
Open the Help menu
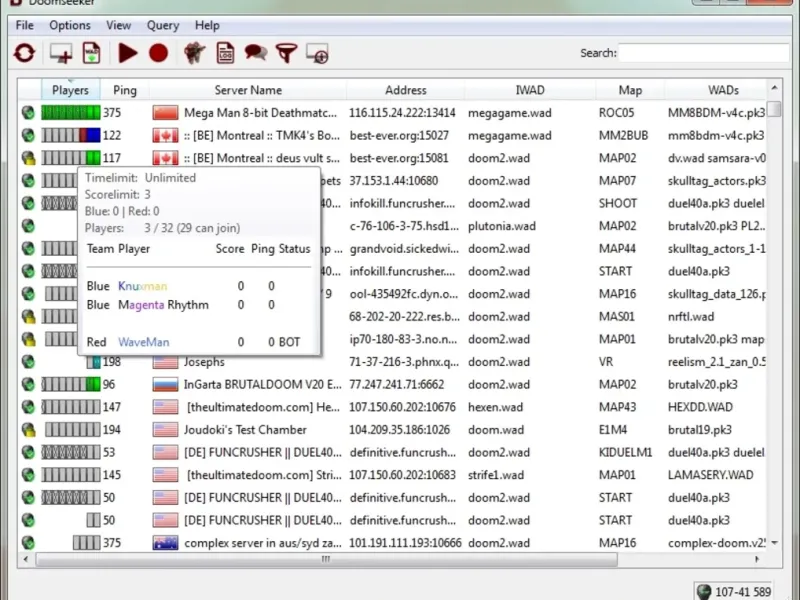click(207, 25)
